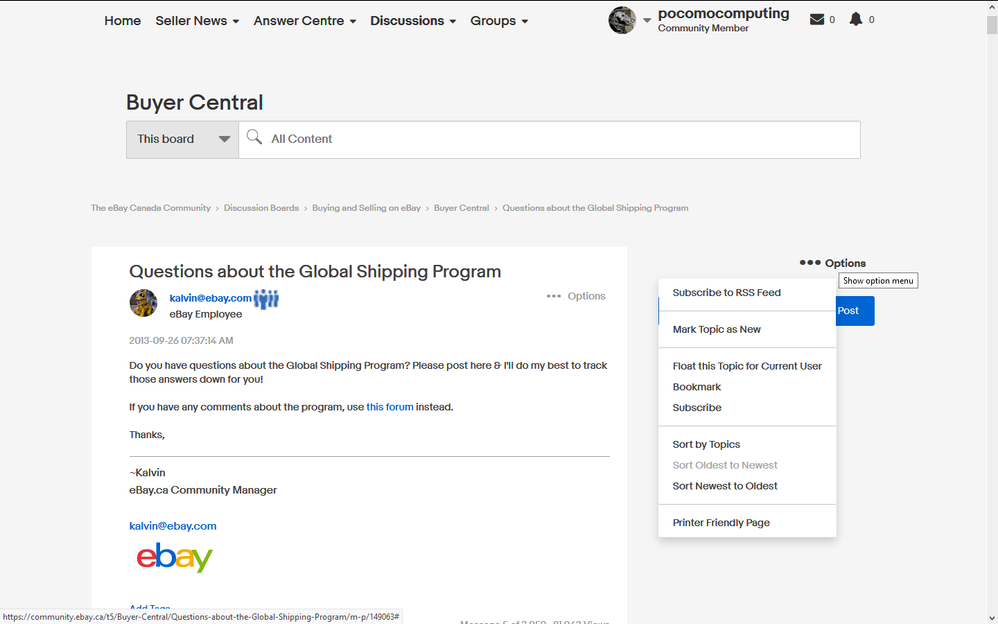Viewport: 998px width, 624px height.
Task: Open Printer Friendly Page
Action: click(720, 523)
